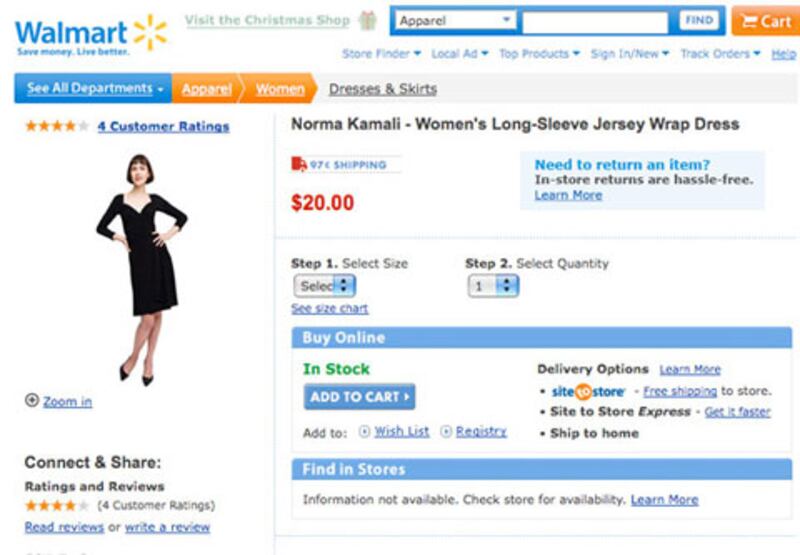Open the See size chart link

tap(329, 309)
